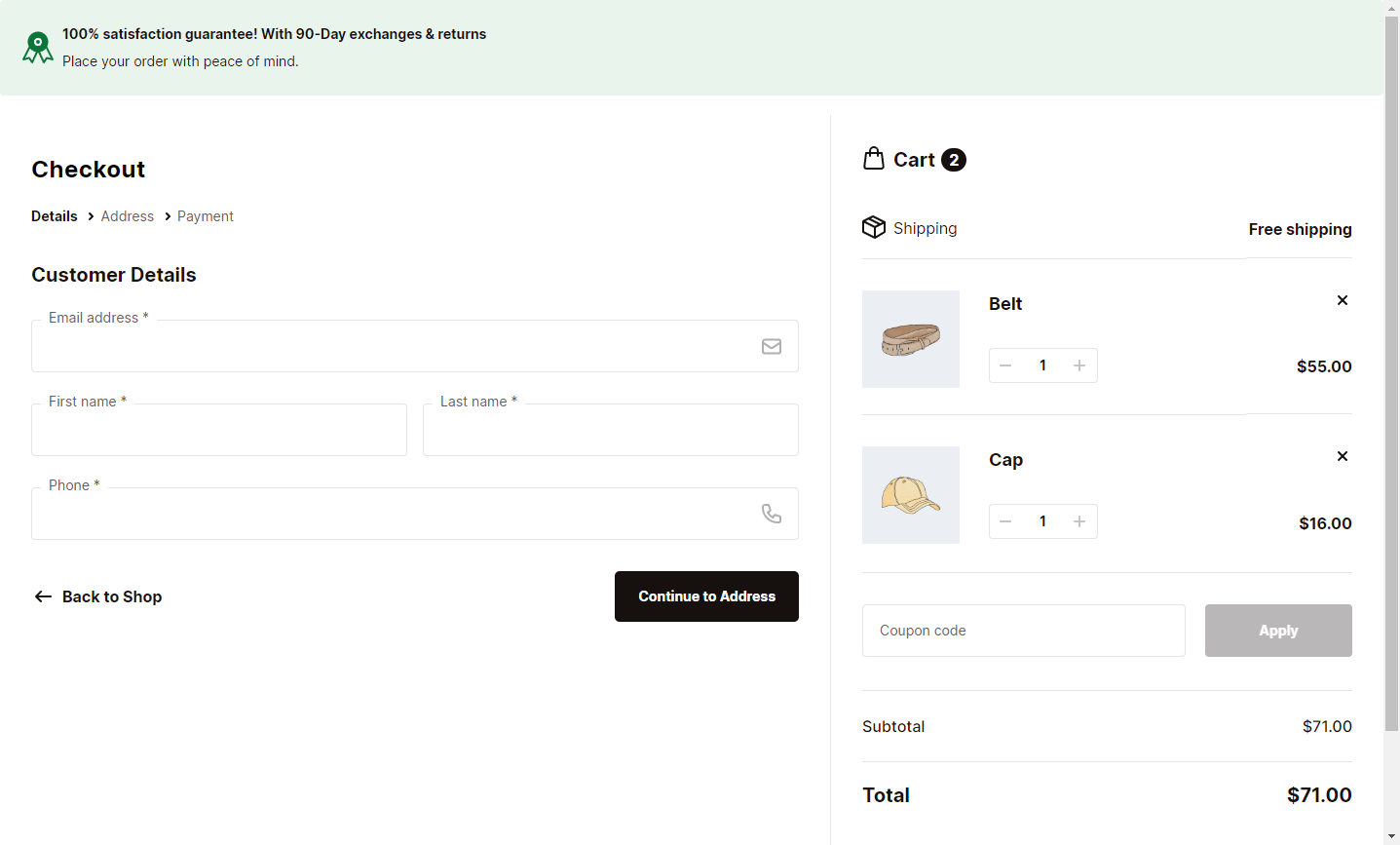Screen dimensions: 1400x845
Task: Click the Apply coupon button
Action: (x=1278, y=630)
